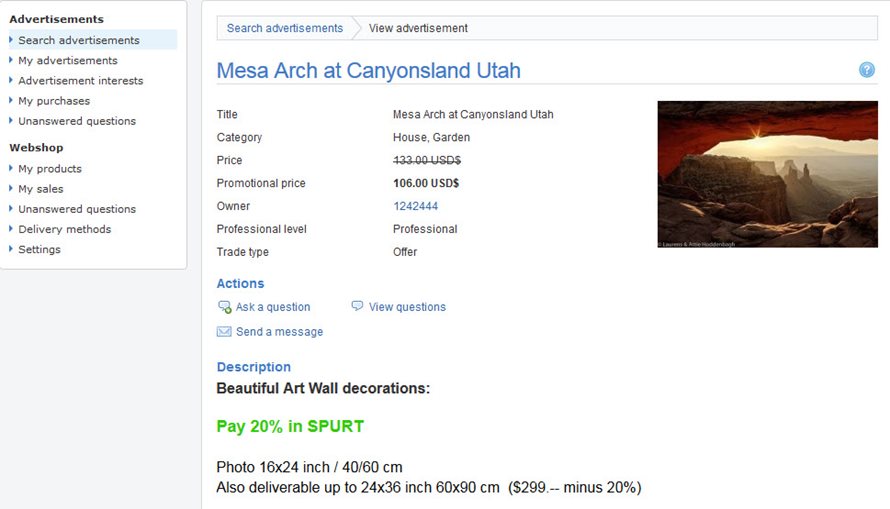
Task: Open owner profile 1242444
Action: point(415,206)
